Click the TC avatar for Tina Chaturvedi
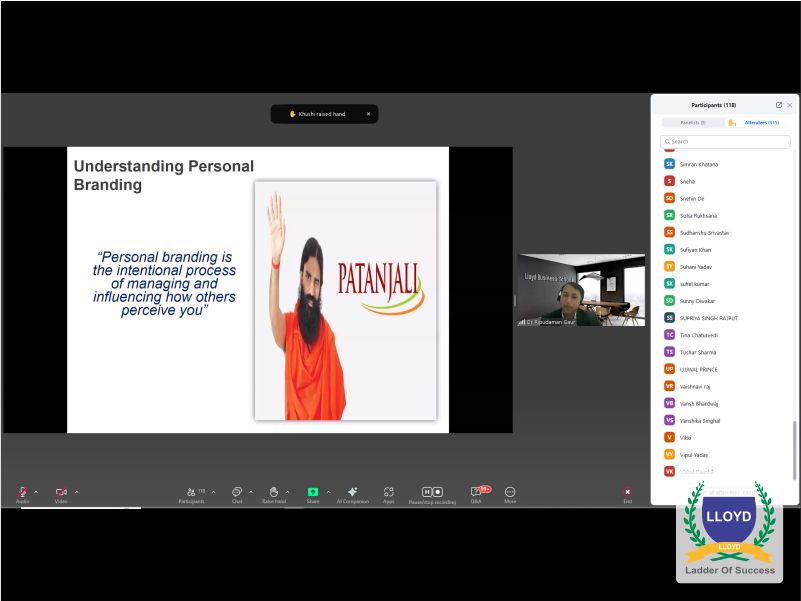 [x=669, y=335]
